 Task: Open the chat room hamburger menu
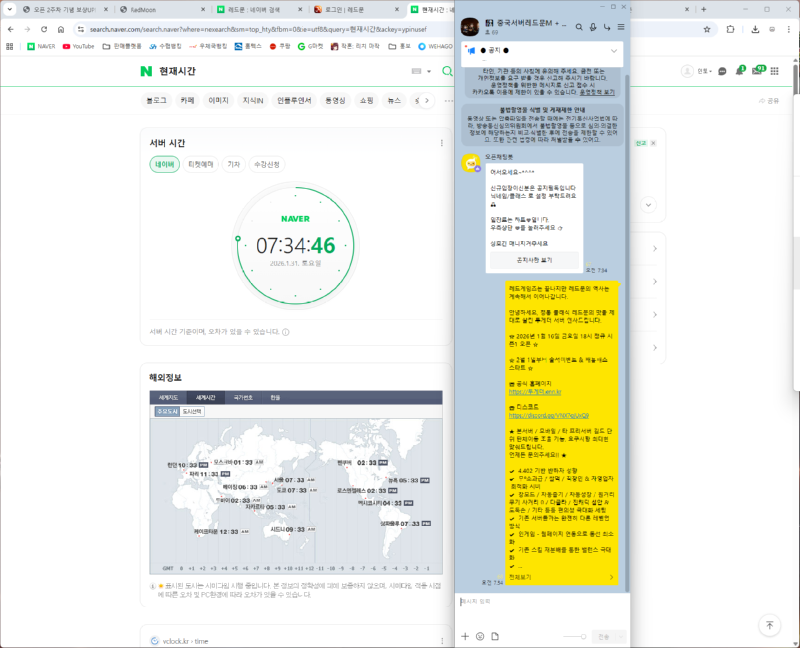tap(621, 27)
